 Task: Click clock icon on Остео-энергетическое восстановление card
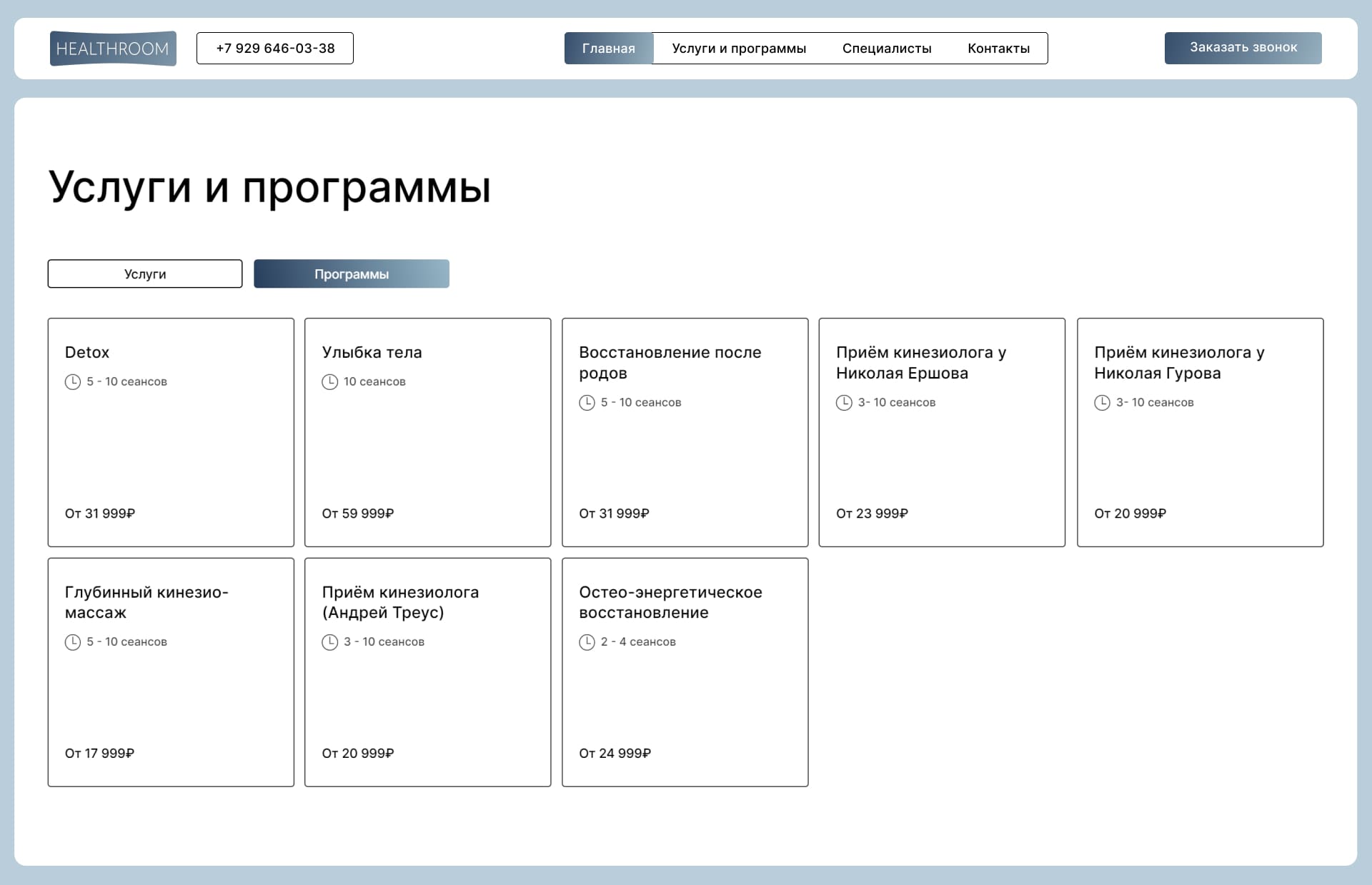click(x=587, y=642)
